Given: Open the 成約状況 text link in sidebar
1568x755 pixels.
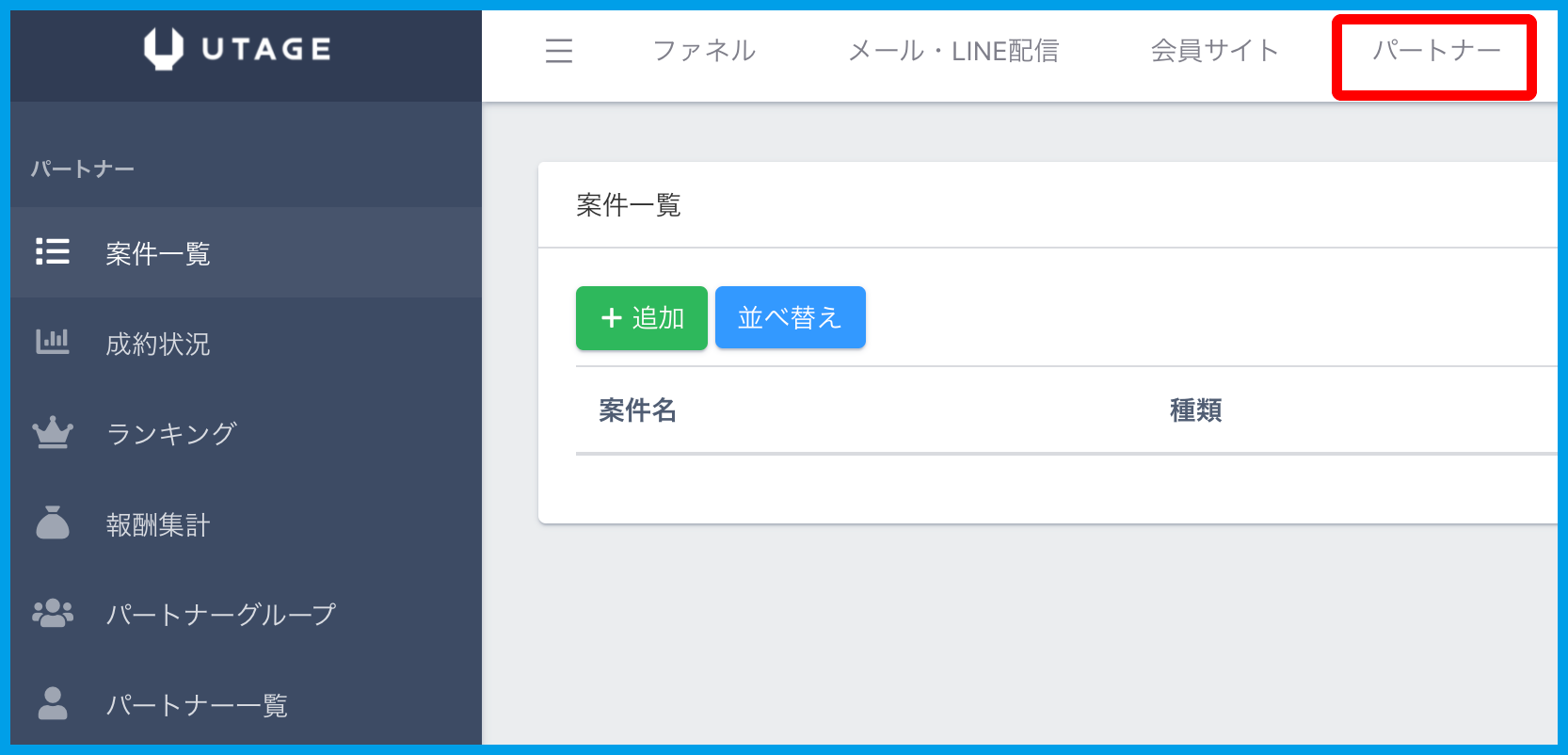Looking at the screenshot, I should pyautogui.click(x=158, y=345).
